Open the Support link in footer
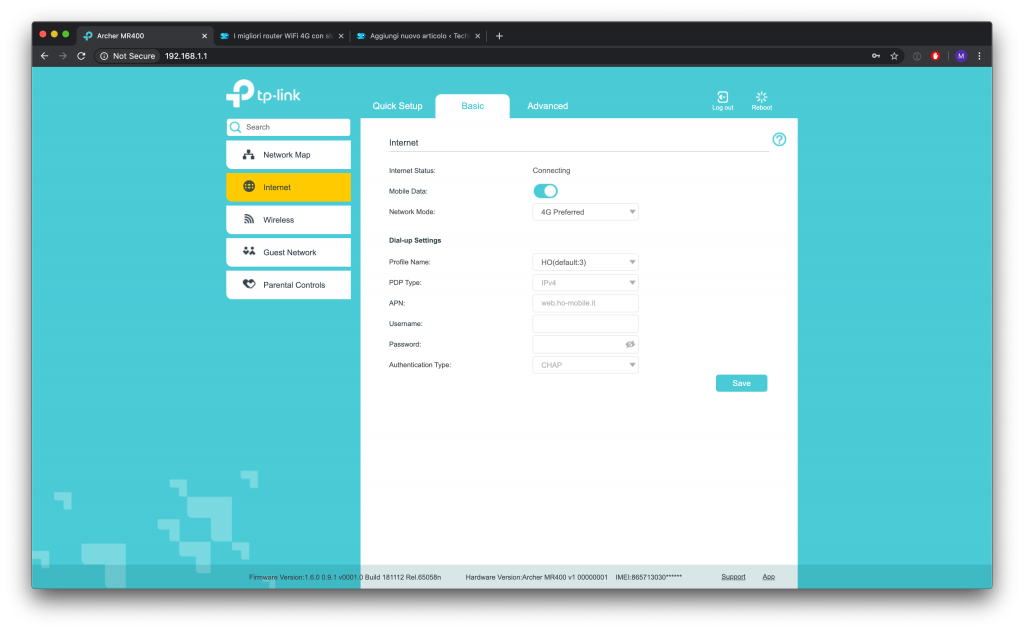1024x631 pixels. tap(733, 577)
